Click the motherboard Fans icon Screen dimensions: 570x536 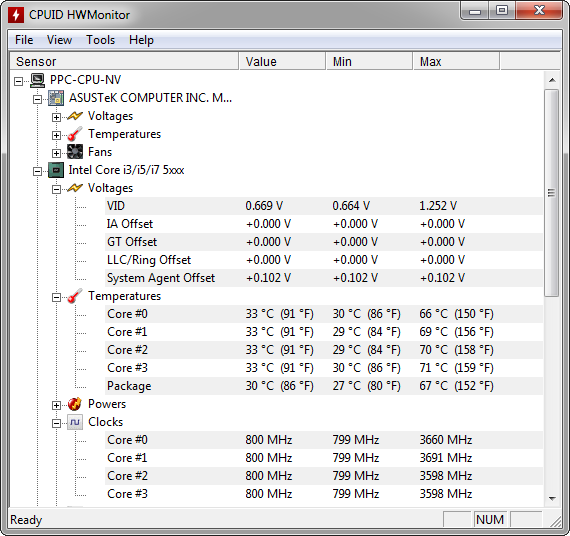pos(75,152)
